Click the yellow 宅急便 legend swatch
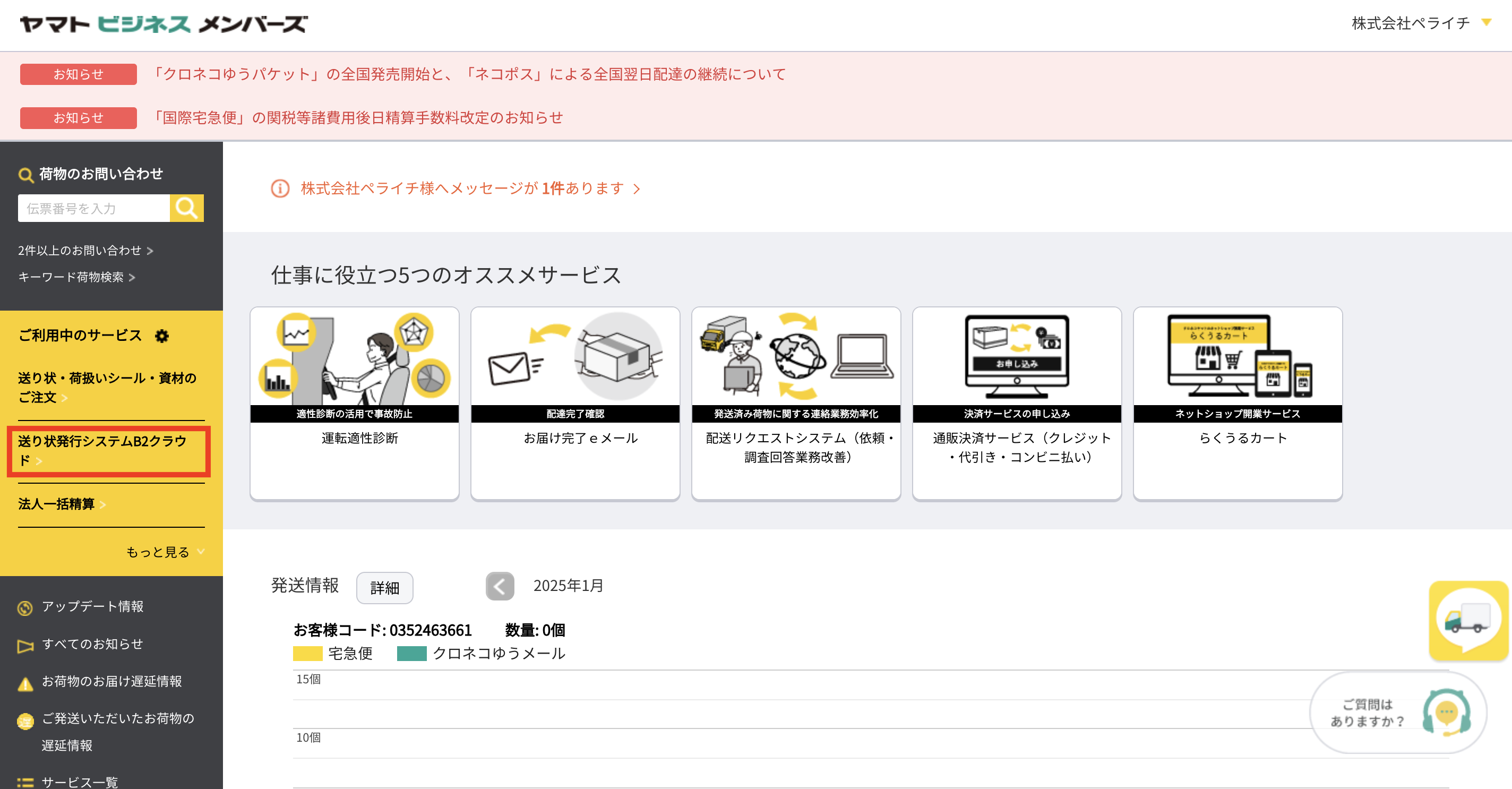This screenshot has width=1512, height=789. 307,654
